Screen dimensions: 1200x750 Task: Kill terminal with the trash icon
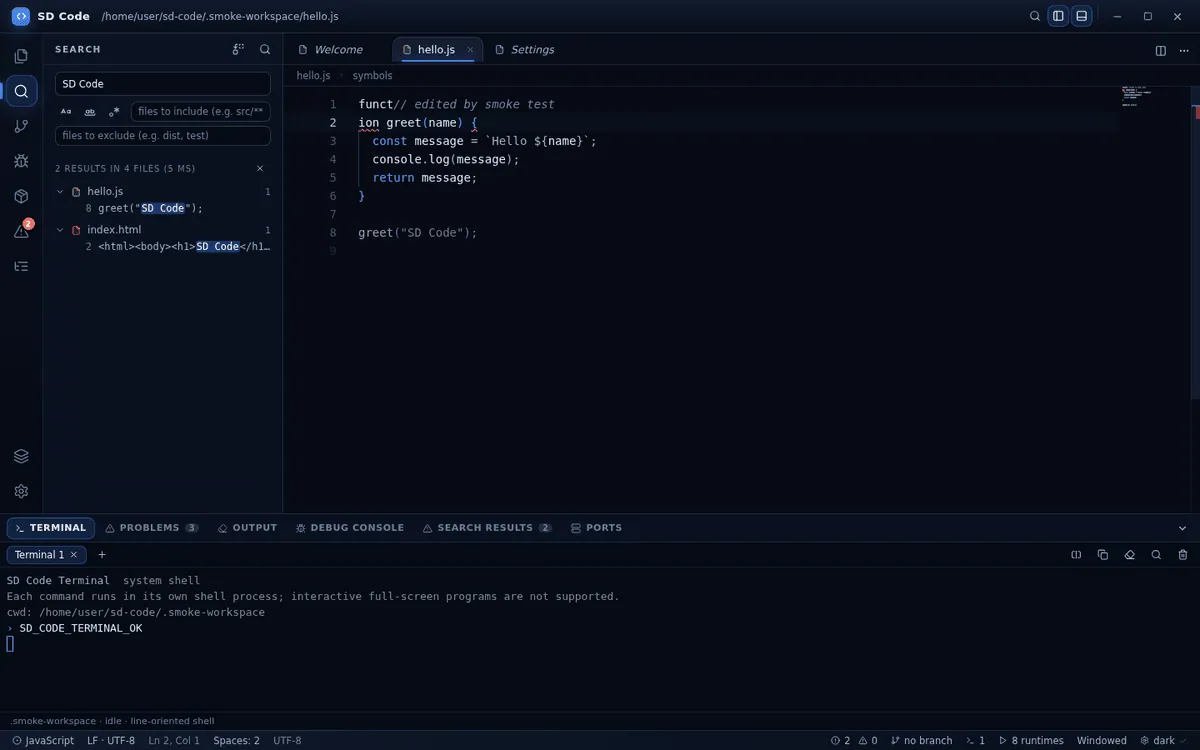tap(1183, 555)
